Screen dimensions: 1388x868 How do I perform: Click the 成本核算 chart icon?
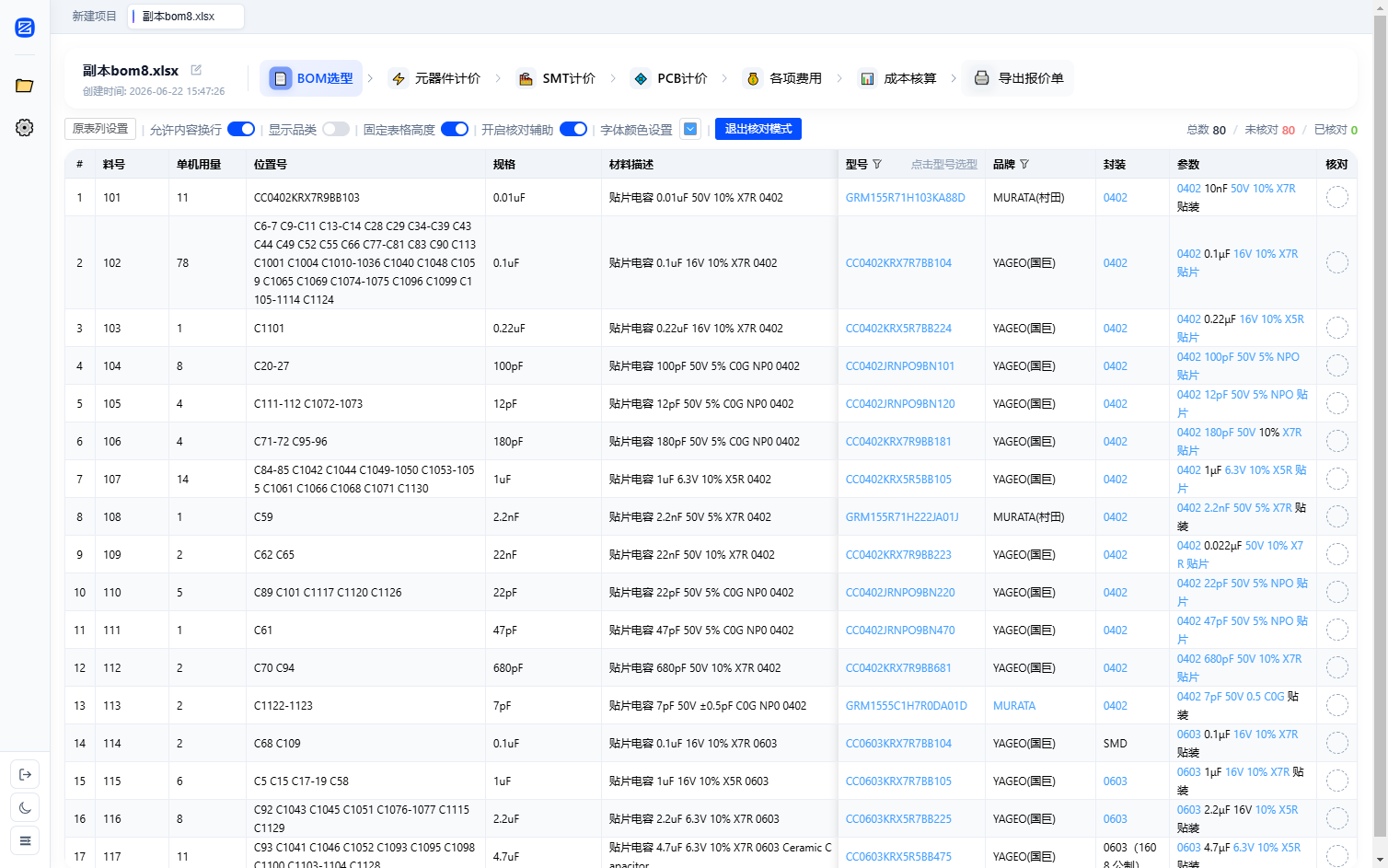click(x=867, y=78)
